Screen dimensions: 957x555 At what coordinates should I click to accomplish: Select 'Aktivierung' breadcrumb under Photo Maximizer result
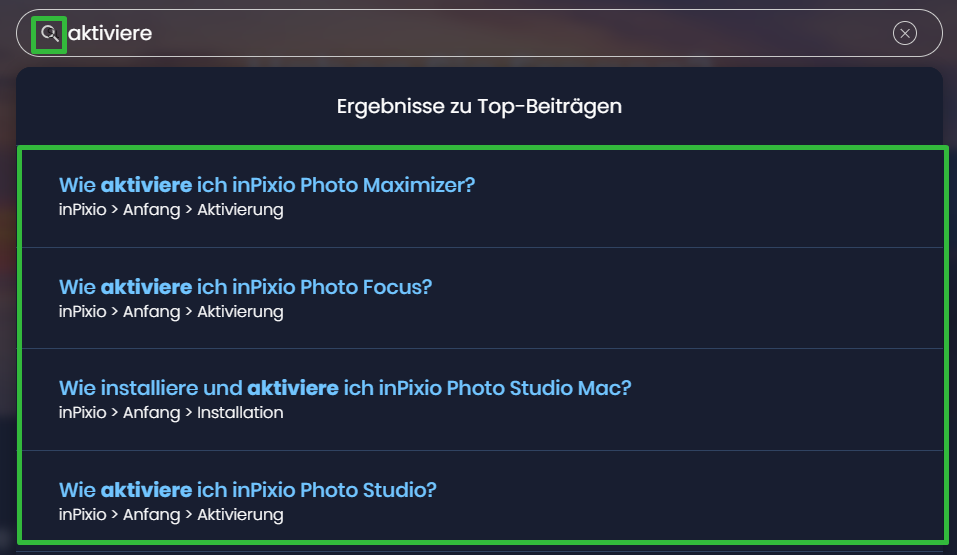(x=240, y=209)
